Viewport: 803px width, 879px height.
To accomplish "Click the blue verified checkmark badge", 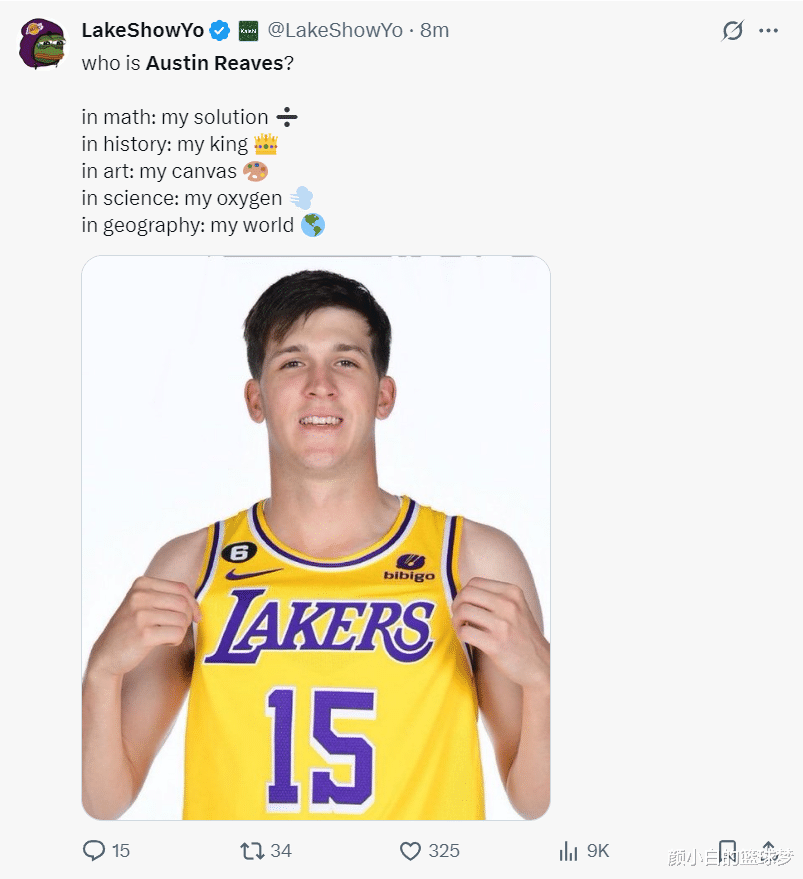I will (x=220, y=31).
